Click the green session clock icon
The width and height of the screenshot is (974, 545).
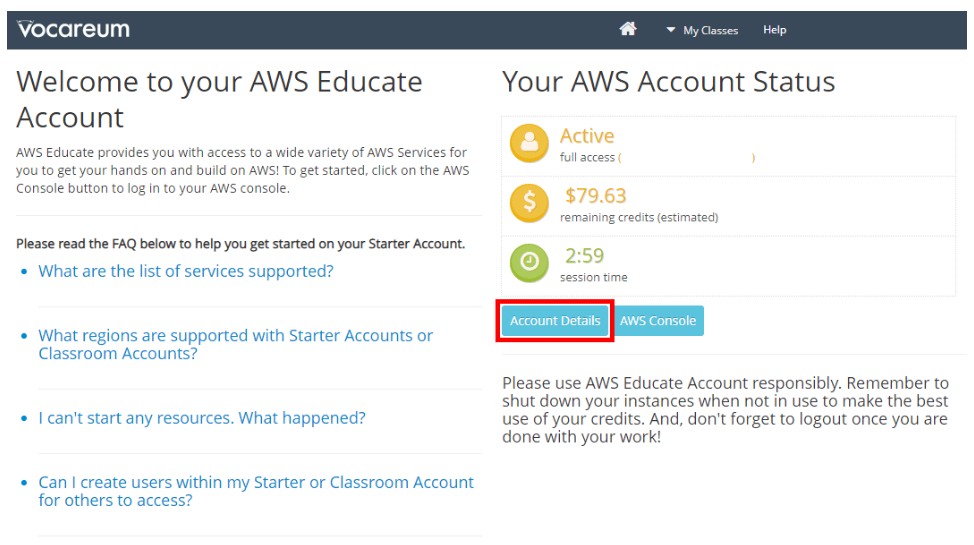(x=529, y=263)
